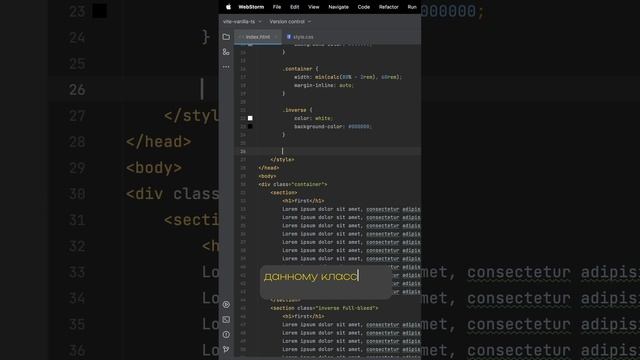Click the white color swatch in the gutter
The height and width of the screenshot is (360, 640).
[x=250, y=118]
